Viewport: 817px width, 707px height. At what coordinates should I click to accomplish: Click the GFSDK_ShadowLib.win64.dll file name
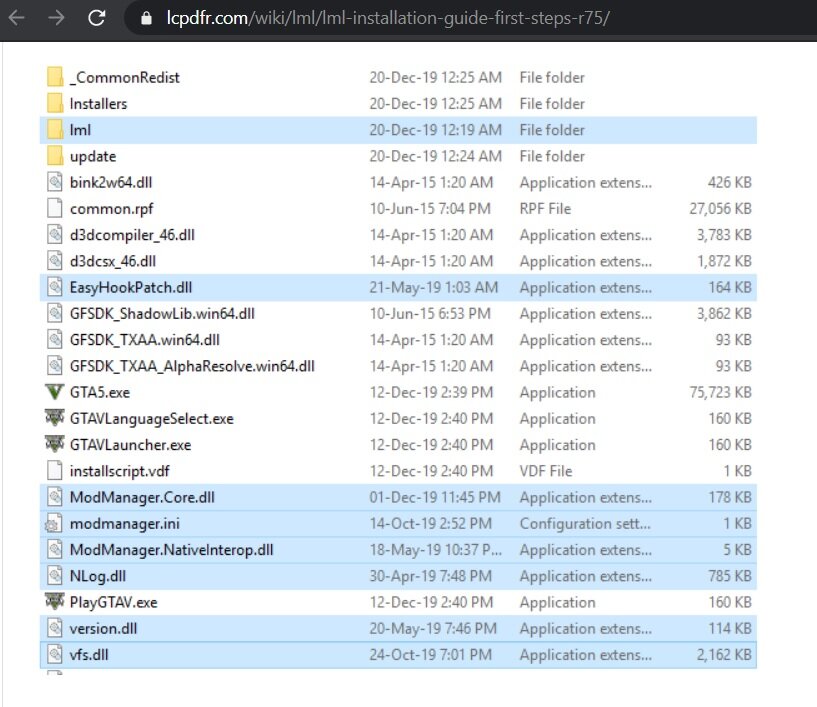point(162,314)
